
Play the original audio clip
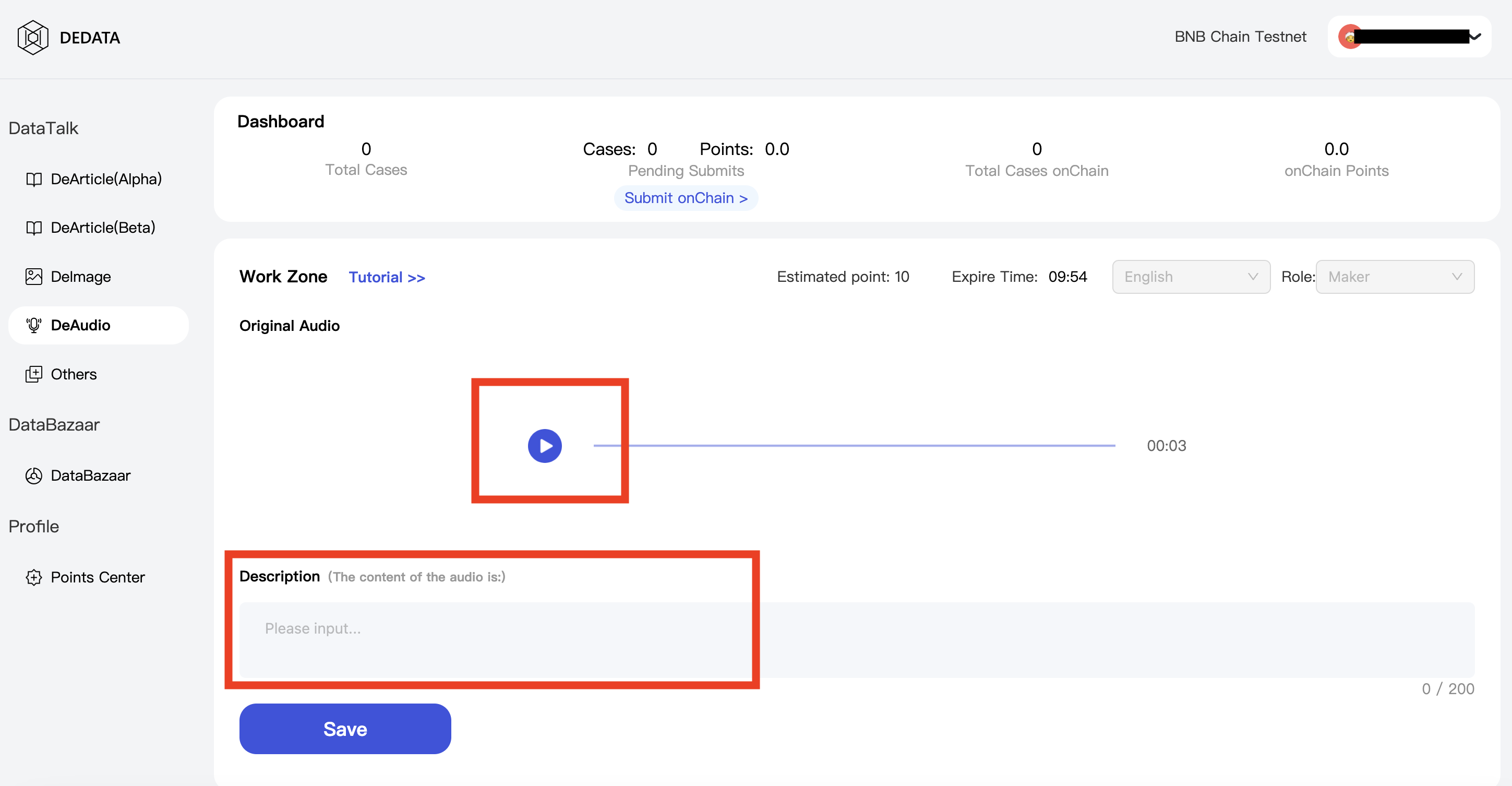[545, 446]
